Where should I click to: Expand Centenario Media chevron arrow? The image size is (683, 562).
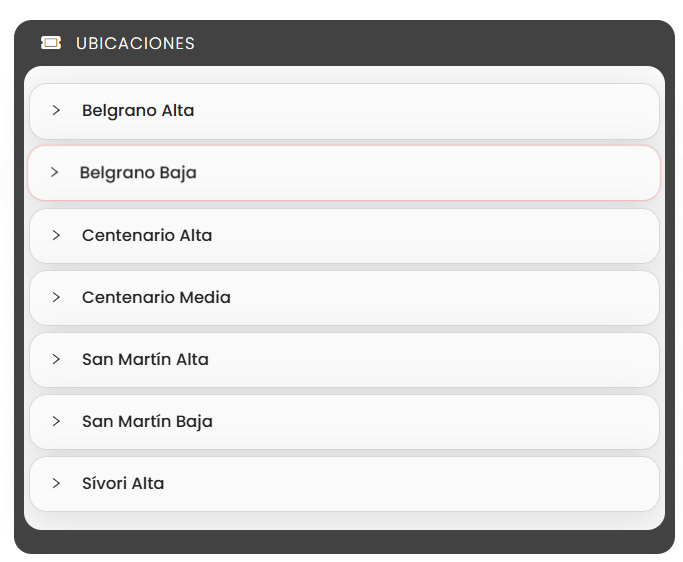pos(56,297)
